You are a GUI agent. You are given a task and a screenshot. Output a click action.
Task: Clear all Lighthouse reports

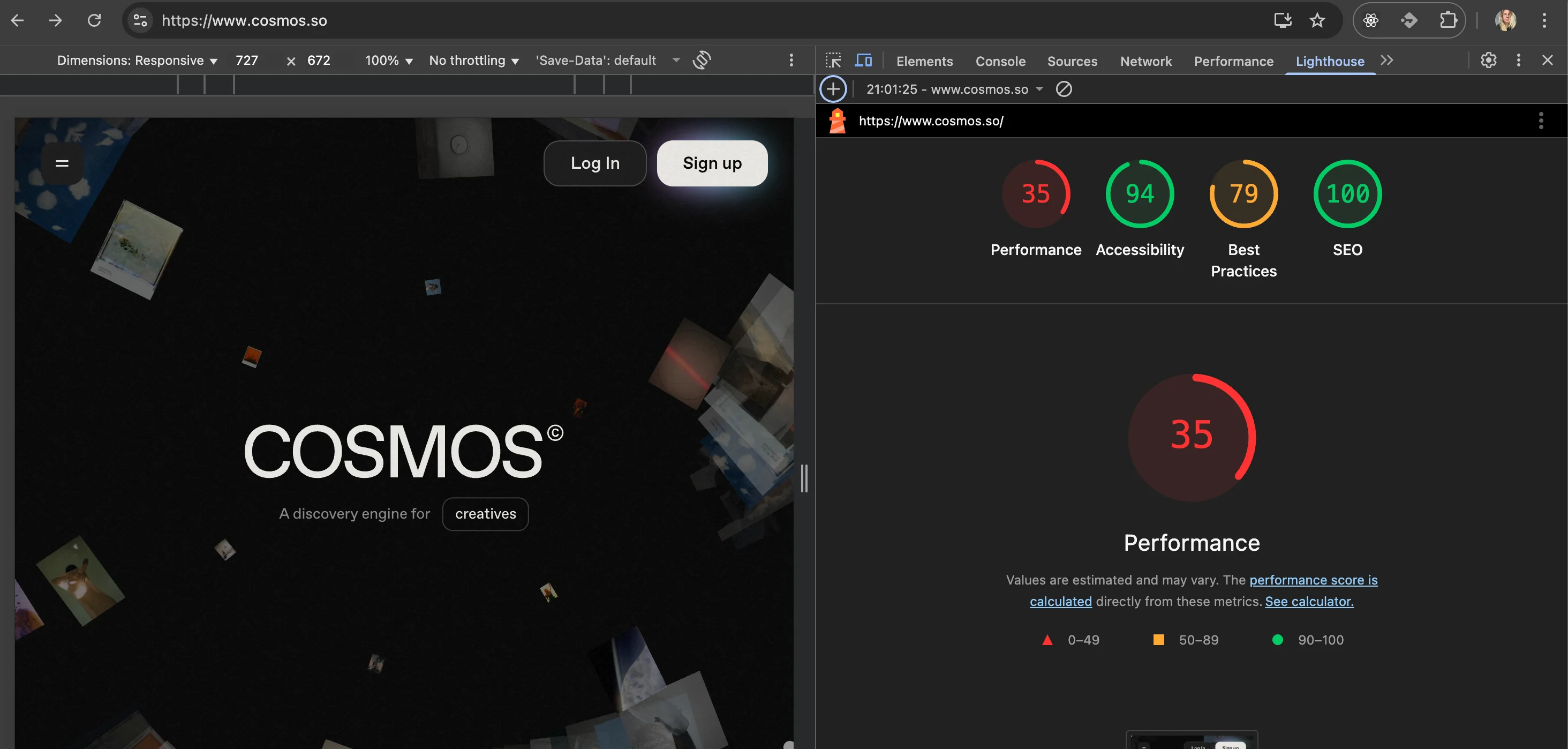pyautogui.click(x=1064, y=89)
